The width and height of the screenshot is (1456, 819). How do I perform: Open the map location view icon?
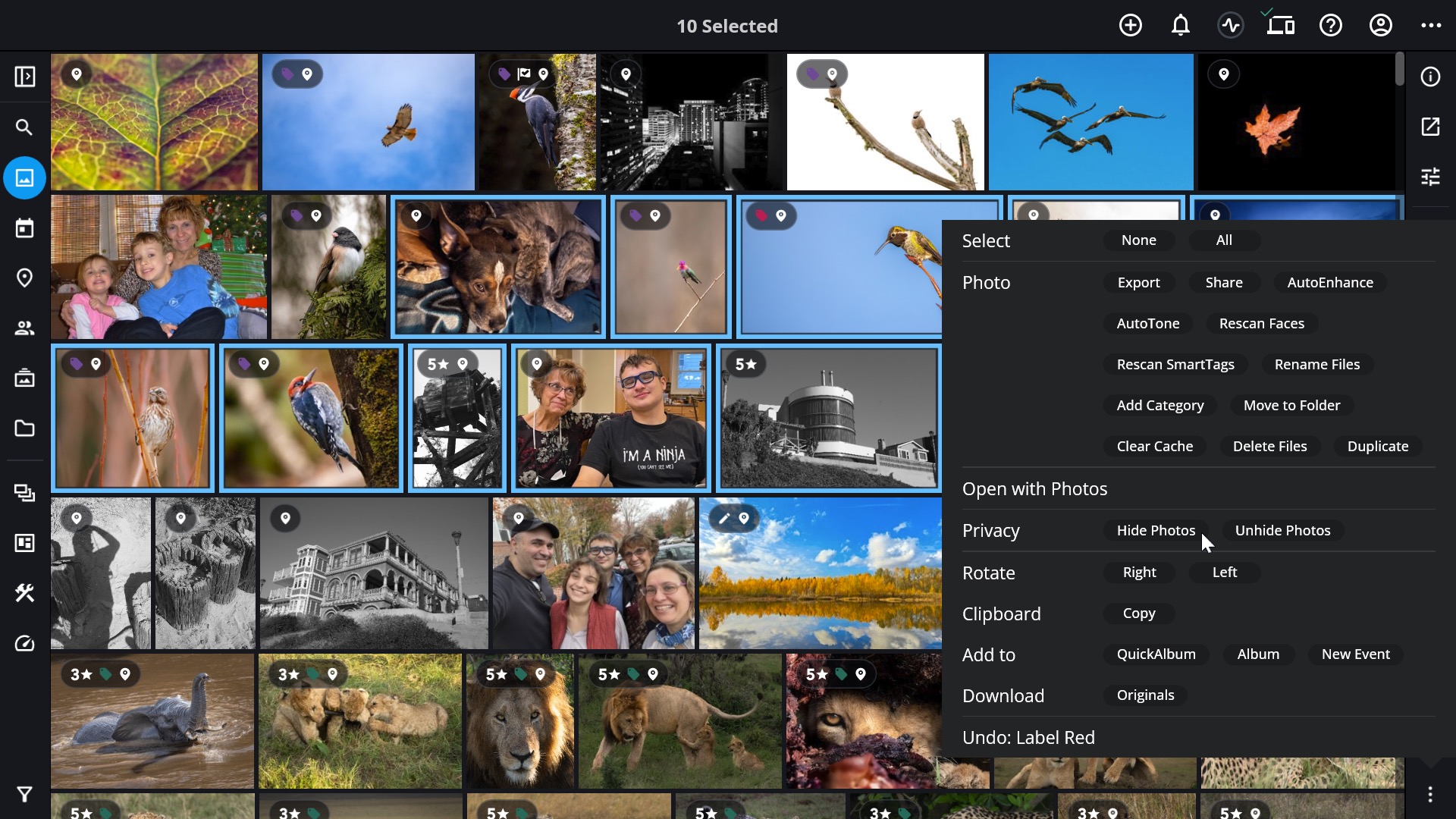[x=24, y=278]
